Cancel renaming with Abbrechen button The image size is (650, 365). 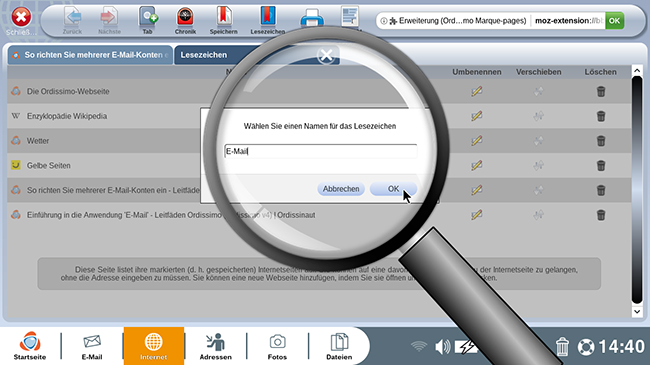pyautogui.click(x=341, y=189)
